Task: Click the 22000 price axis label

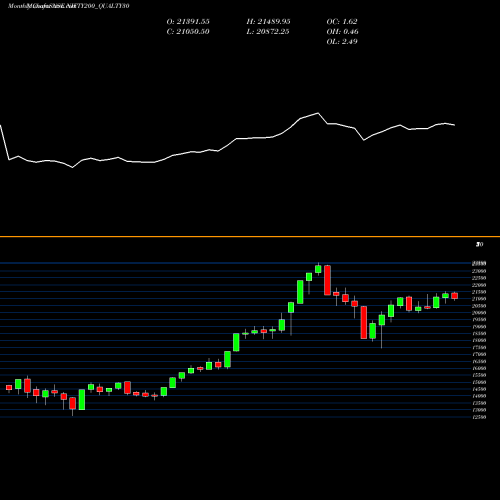Action: [x=479, y=285]
